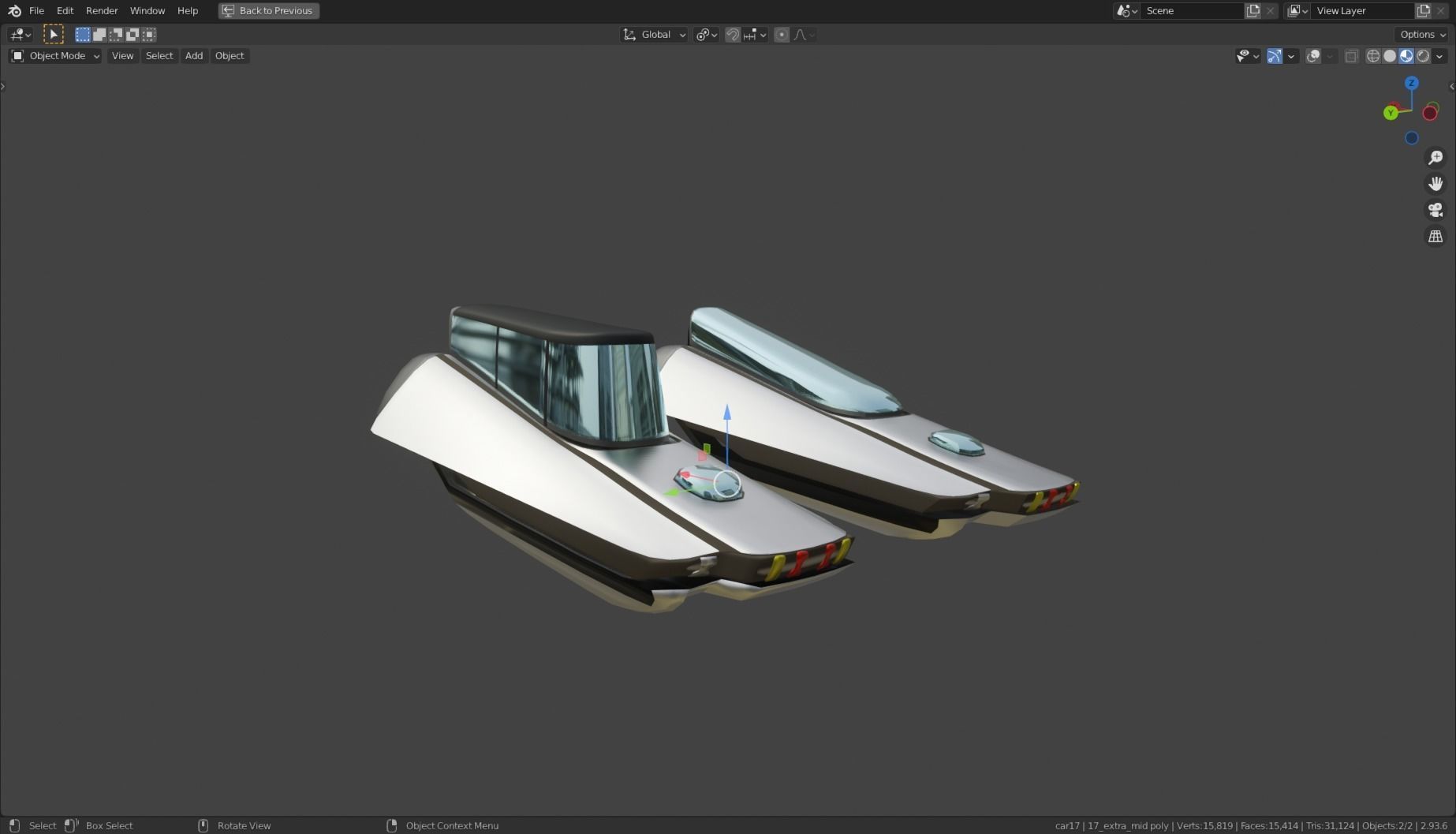
Task: Click the 'Objects:2/2' status bar text
Action: click(1387, 825)
